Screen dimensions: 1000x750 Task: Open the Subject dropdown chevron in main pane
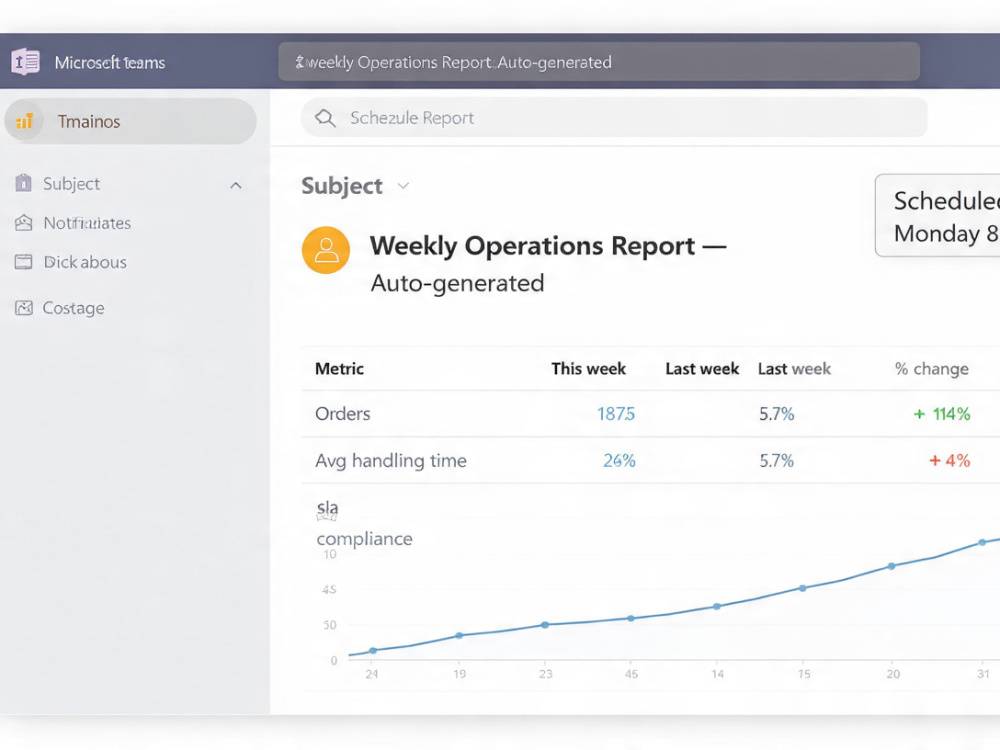pyautogui.click(x=403, y=186)
